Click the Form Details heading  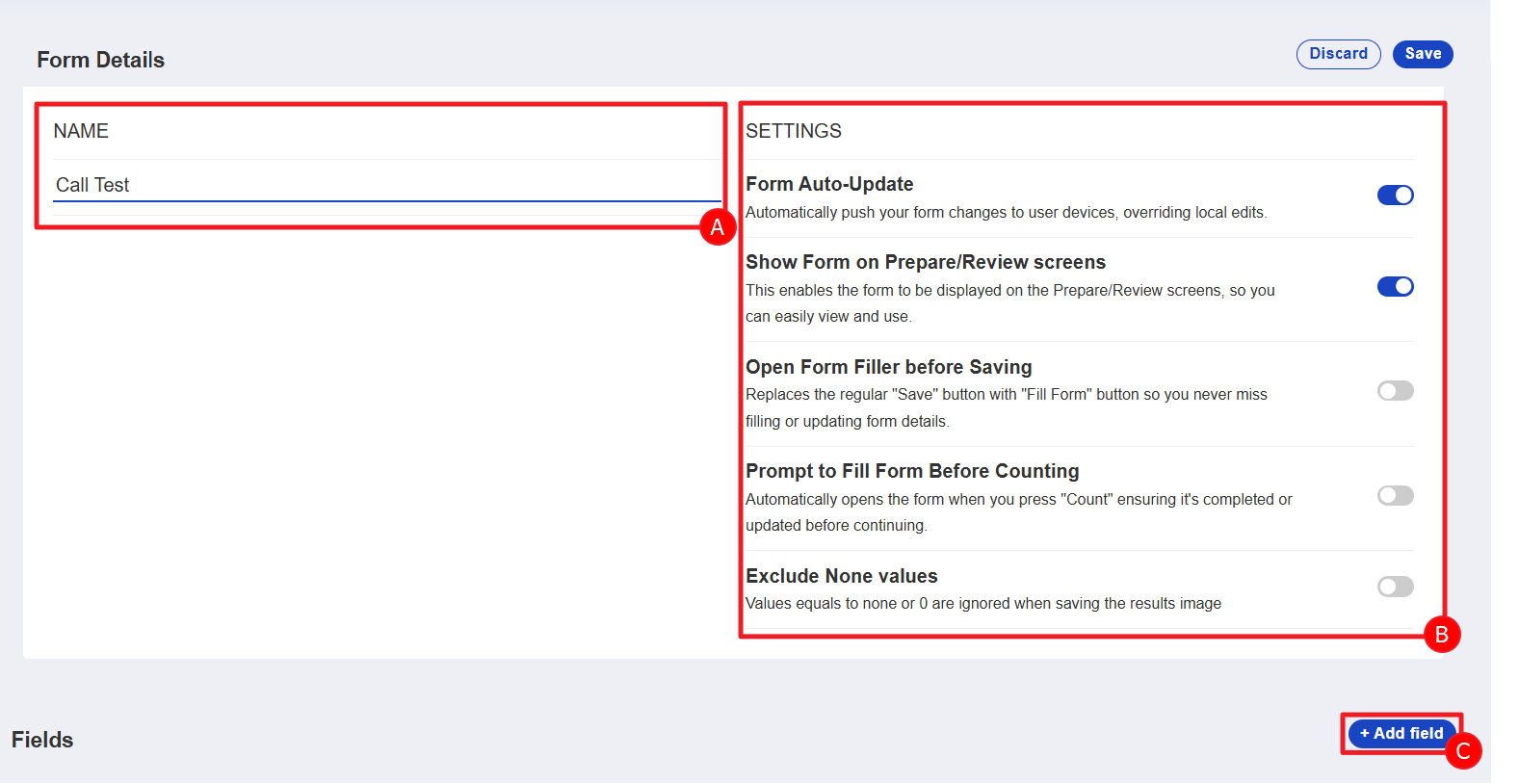click(100, 60)
